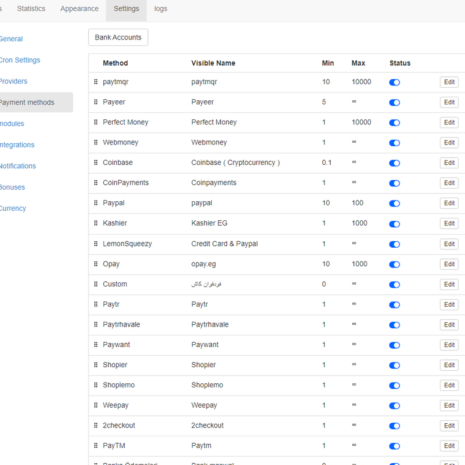The image size is (465, 465).
Task: Open Providers in sidebar
Action: click(13, 81)
